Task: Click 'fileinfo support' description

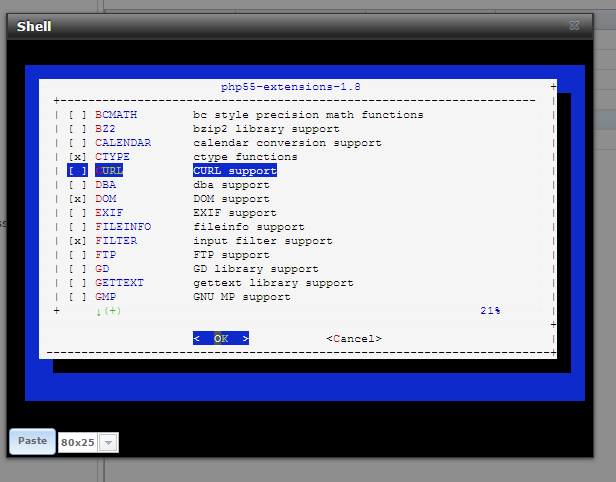Action: 249,227
